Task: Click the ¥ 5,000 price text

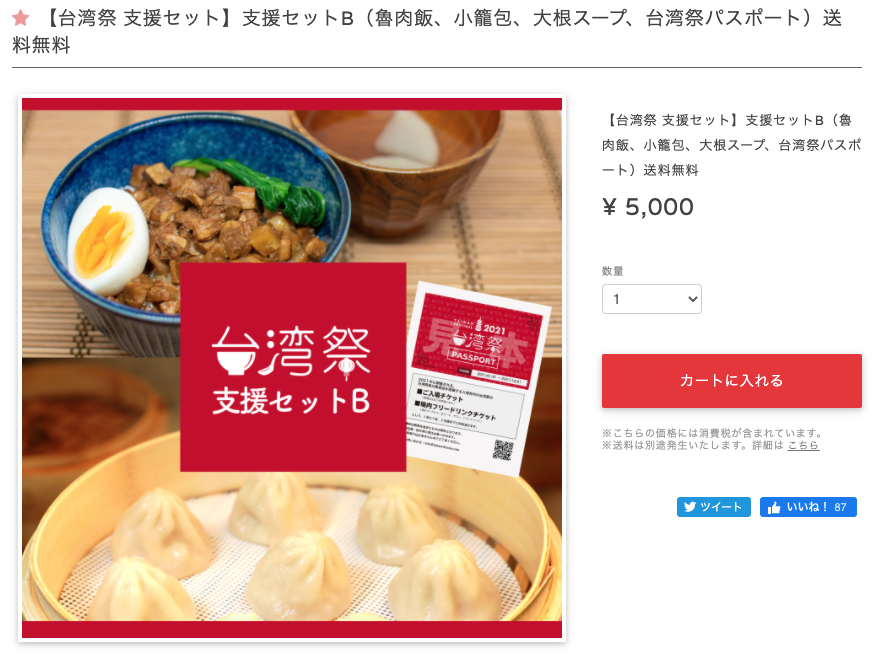Action: [648, 207]
